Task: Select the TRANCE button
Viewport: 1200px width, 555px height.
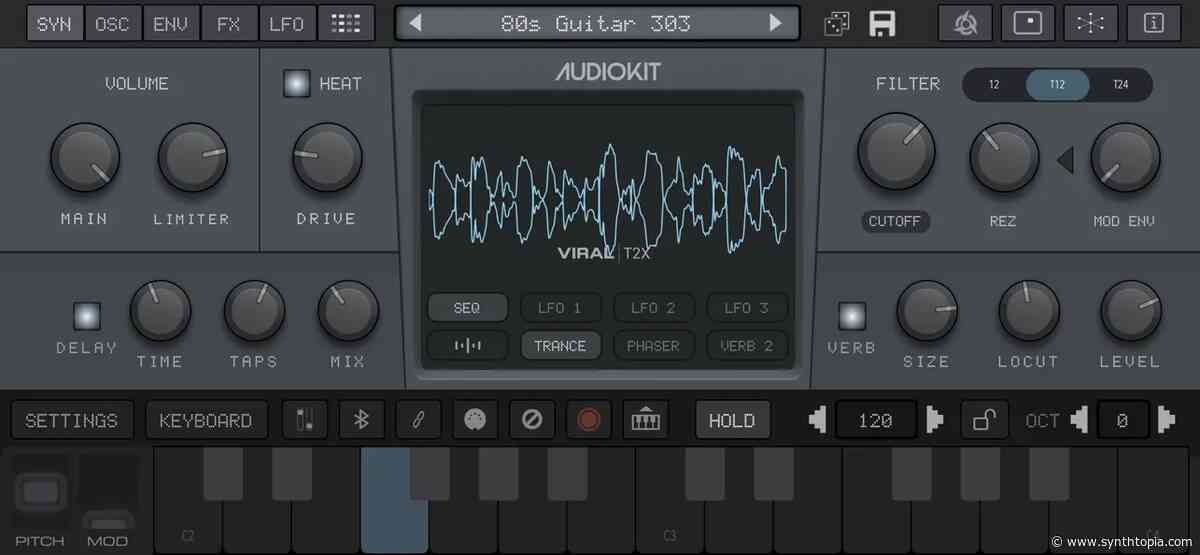Action: (560, 346)
